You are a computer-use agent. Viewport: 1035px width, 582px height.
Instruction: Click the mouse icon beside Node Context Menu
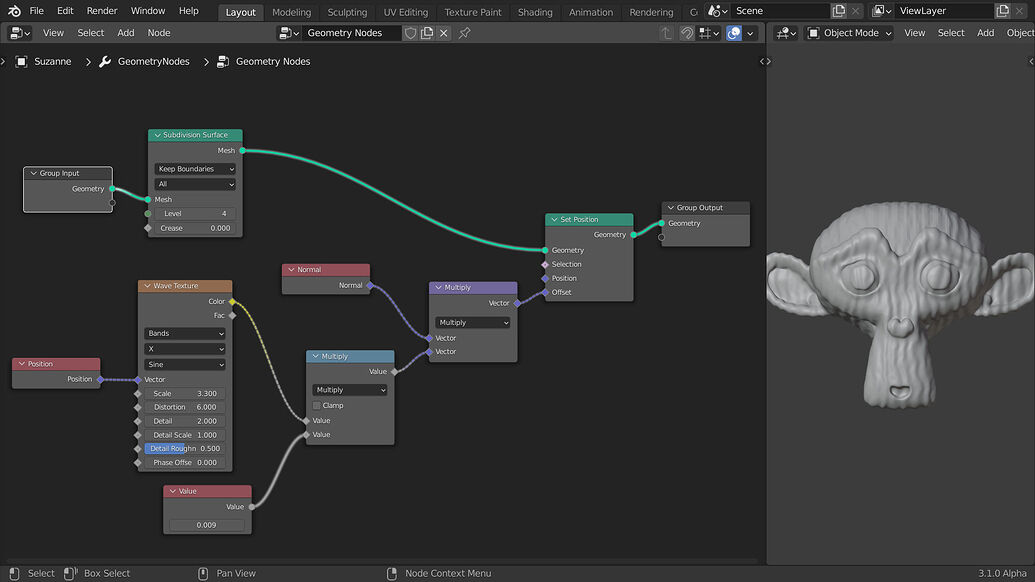pos(392,573)
